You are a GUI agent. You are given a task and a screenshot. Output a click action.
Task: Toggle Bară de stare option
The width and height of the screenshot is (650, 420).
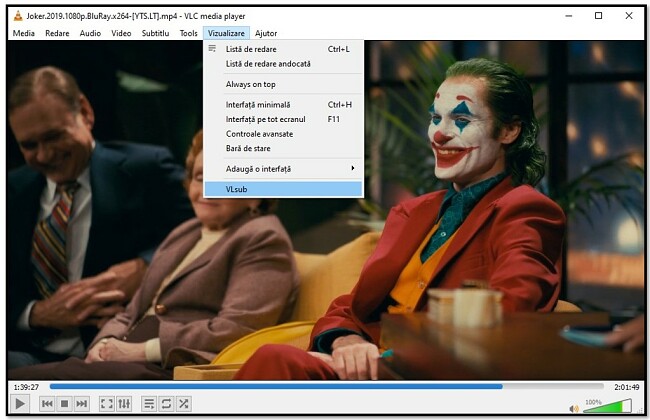tap(284, 148)
